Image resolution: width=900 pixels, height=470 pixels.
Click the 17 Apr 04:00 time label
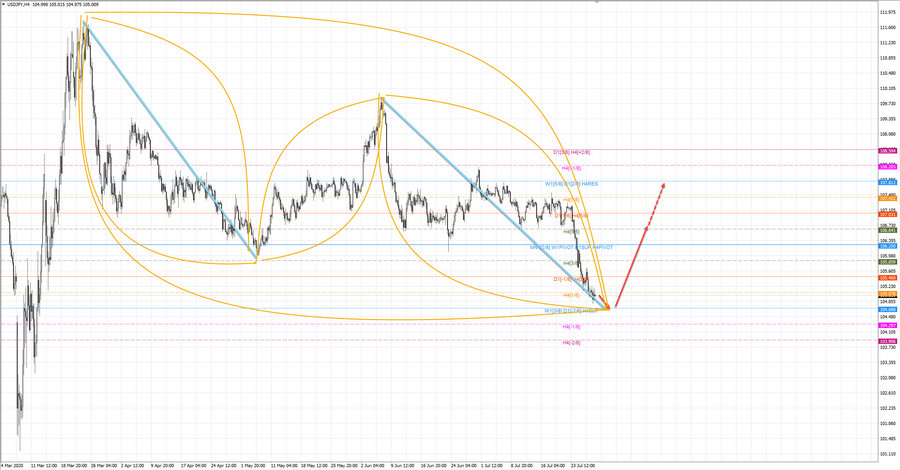click(x=193, y=466)
